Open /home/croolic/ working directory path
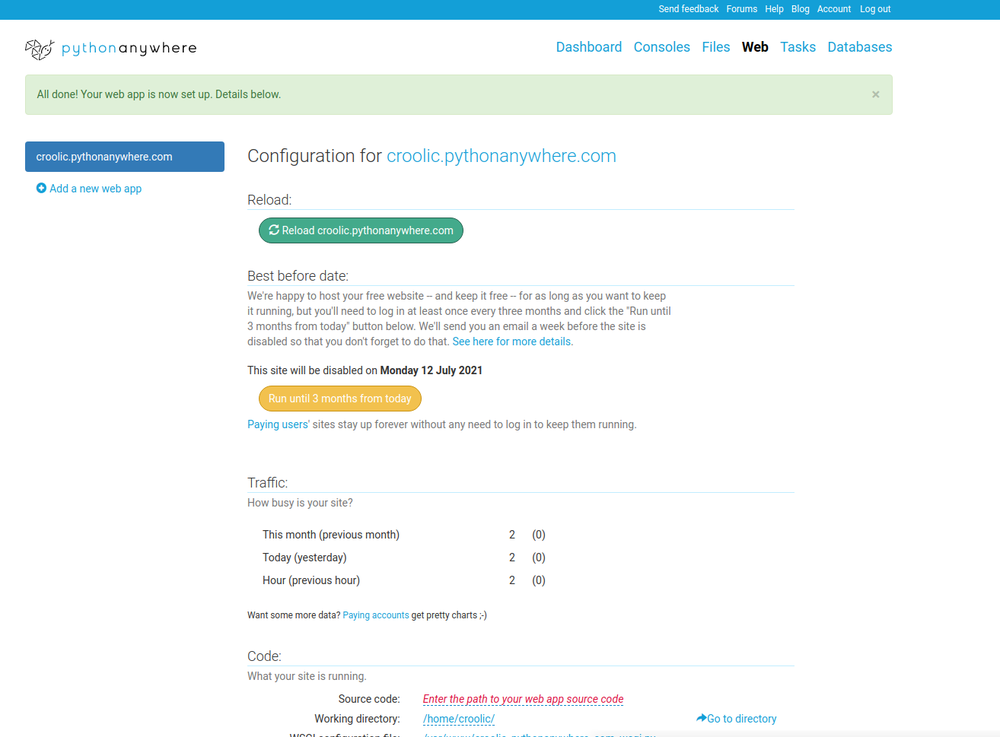Viewport: 1000px width, 737px height. pyautogui.click(x=459, y=719)
